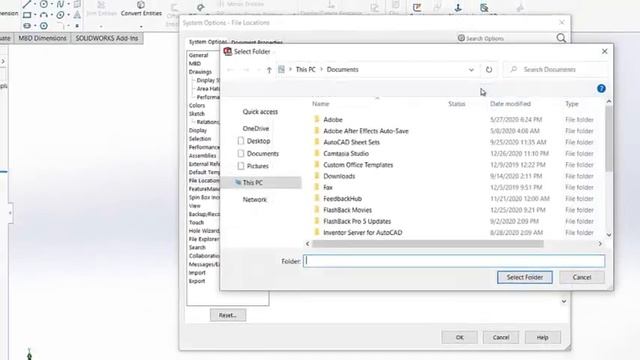Click OK in System Options dialog
The height and width of the screenshot is (360, 640).
[460, 337]
